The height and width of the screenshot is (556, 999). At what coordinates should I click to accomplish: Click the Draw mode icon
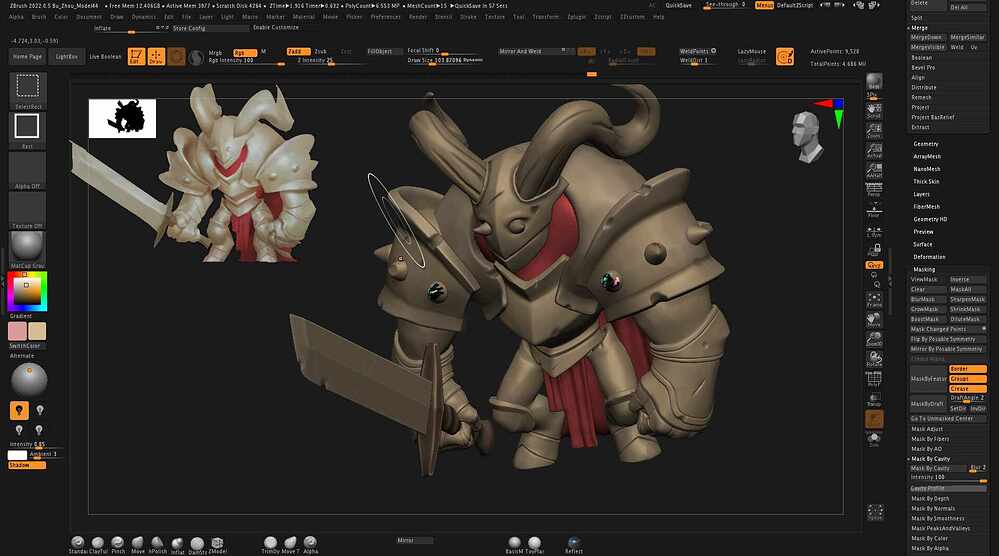tap(156, 57)
